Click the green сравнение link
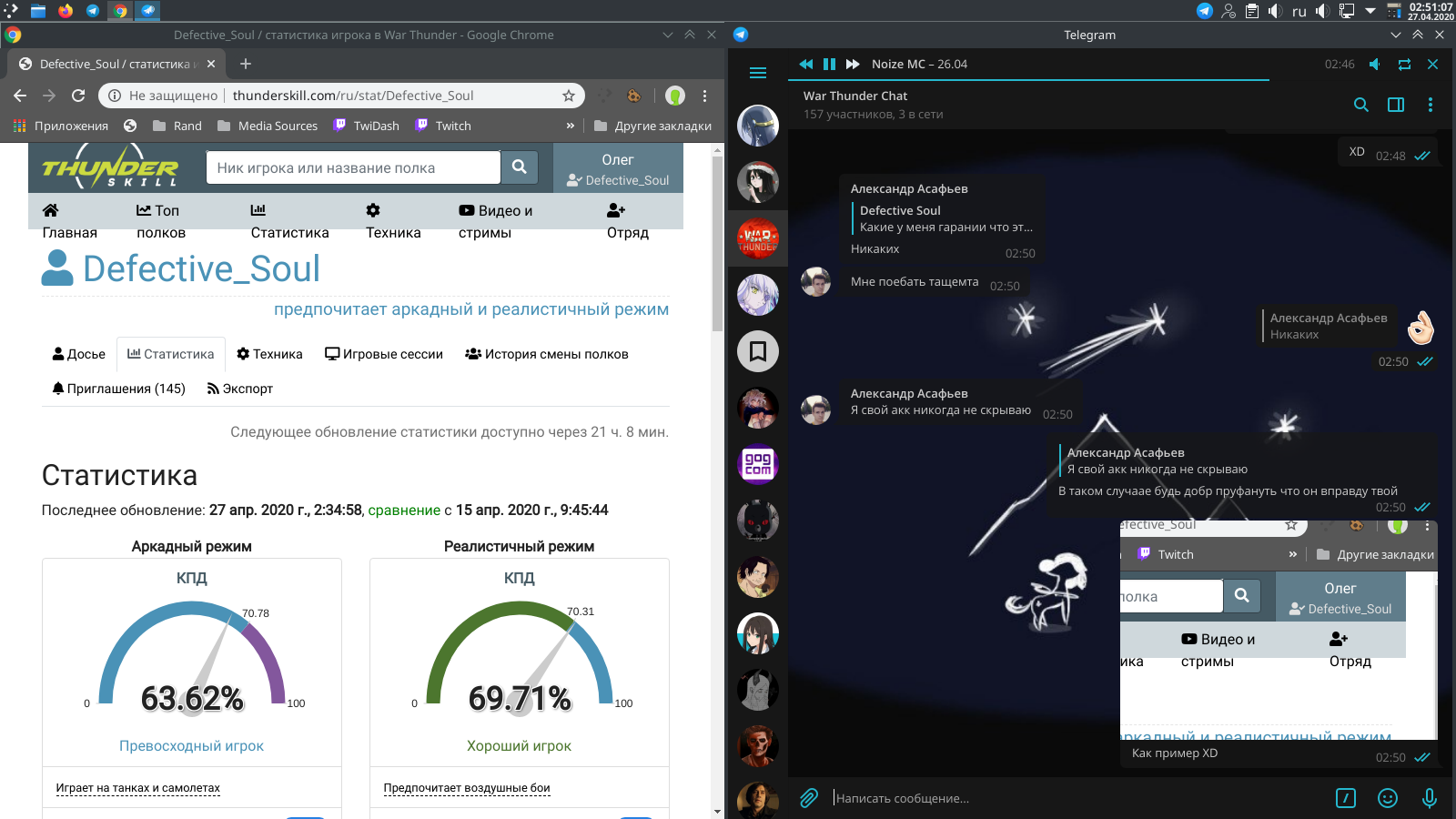The height and width of the screenshot is (819, 1456). tap(404, 511)
